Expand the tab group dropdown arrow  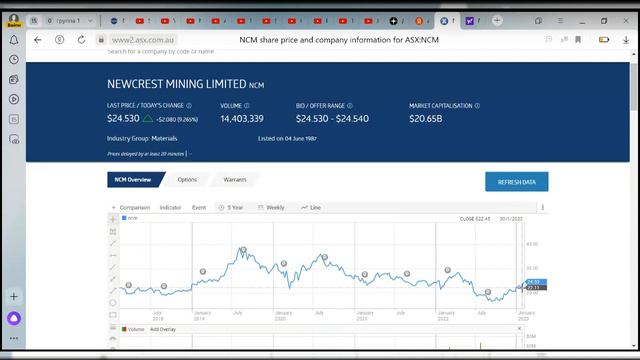[x=90, y=20]
